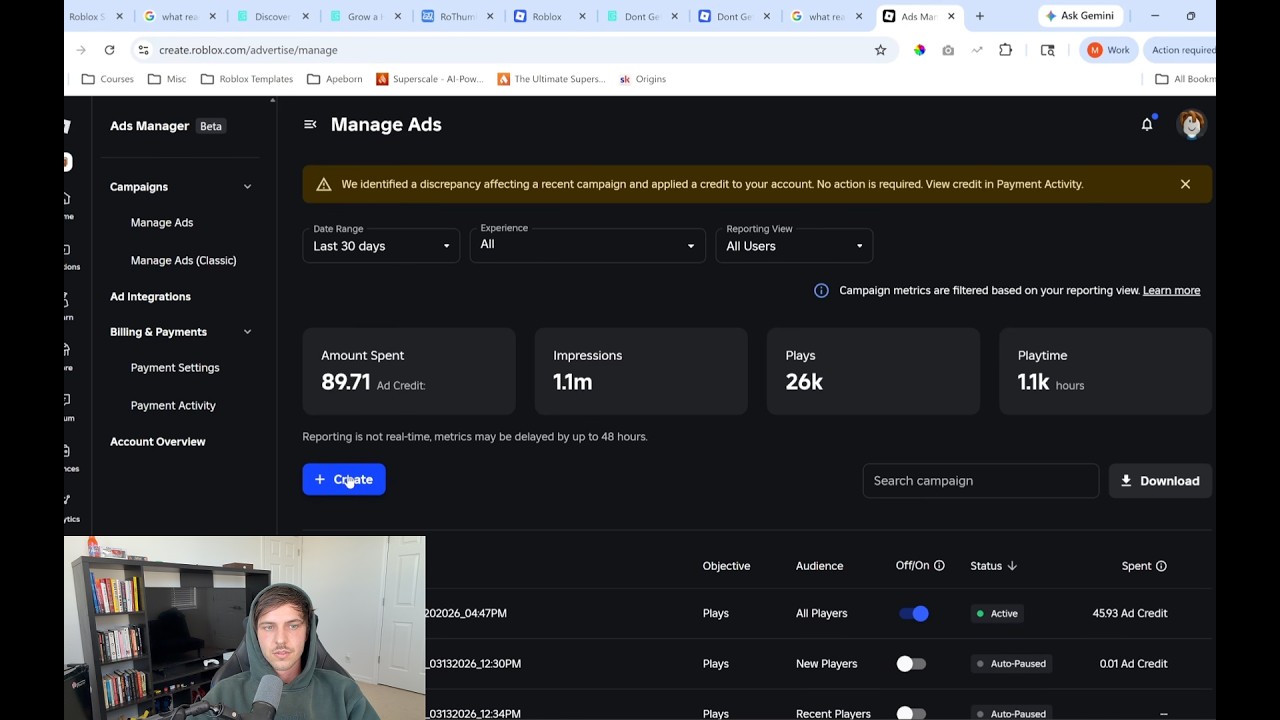Collapse the Billing & Payments section

point(247,332)
